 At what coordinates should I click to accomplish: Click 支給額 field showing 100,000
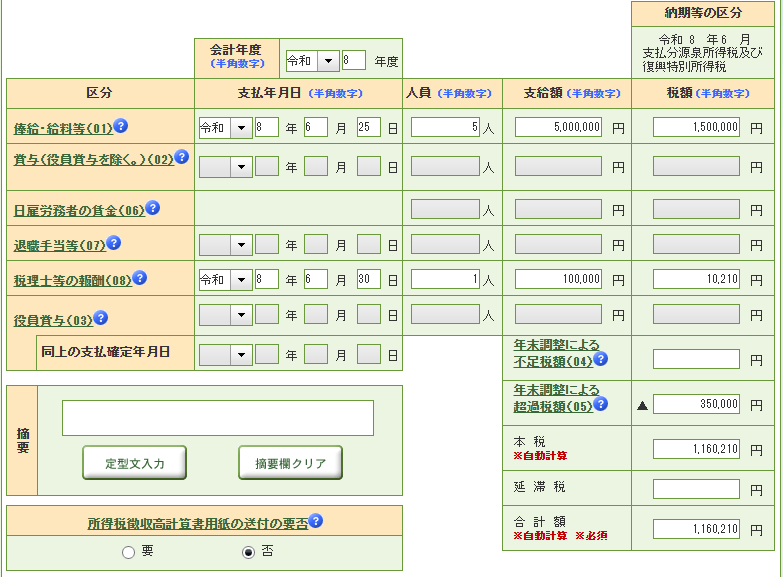[x=558, y=279]
